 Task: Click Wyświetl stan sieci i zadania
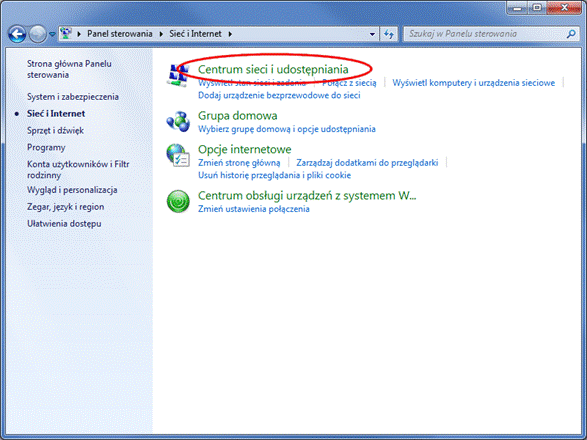pyautogui.click(x=252, y=83)
